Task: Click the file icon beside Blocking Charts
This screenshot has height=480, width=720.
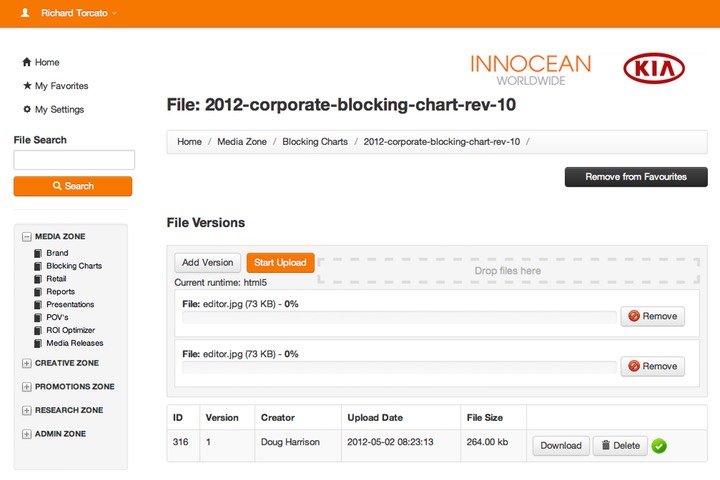Action: 38,266
